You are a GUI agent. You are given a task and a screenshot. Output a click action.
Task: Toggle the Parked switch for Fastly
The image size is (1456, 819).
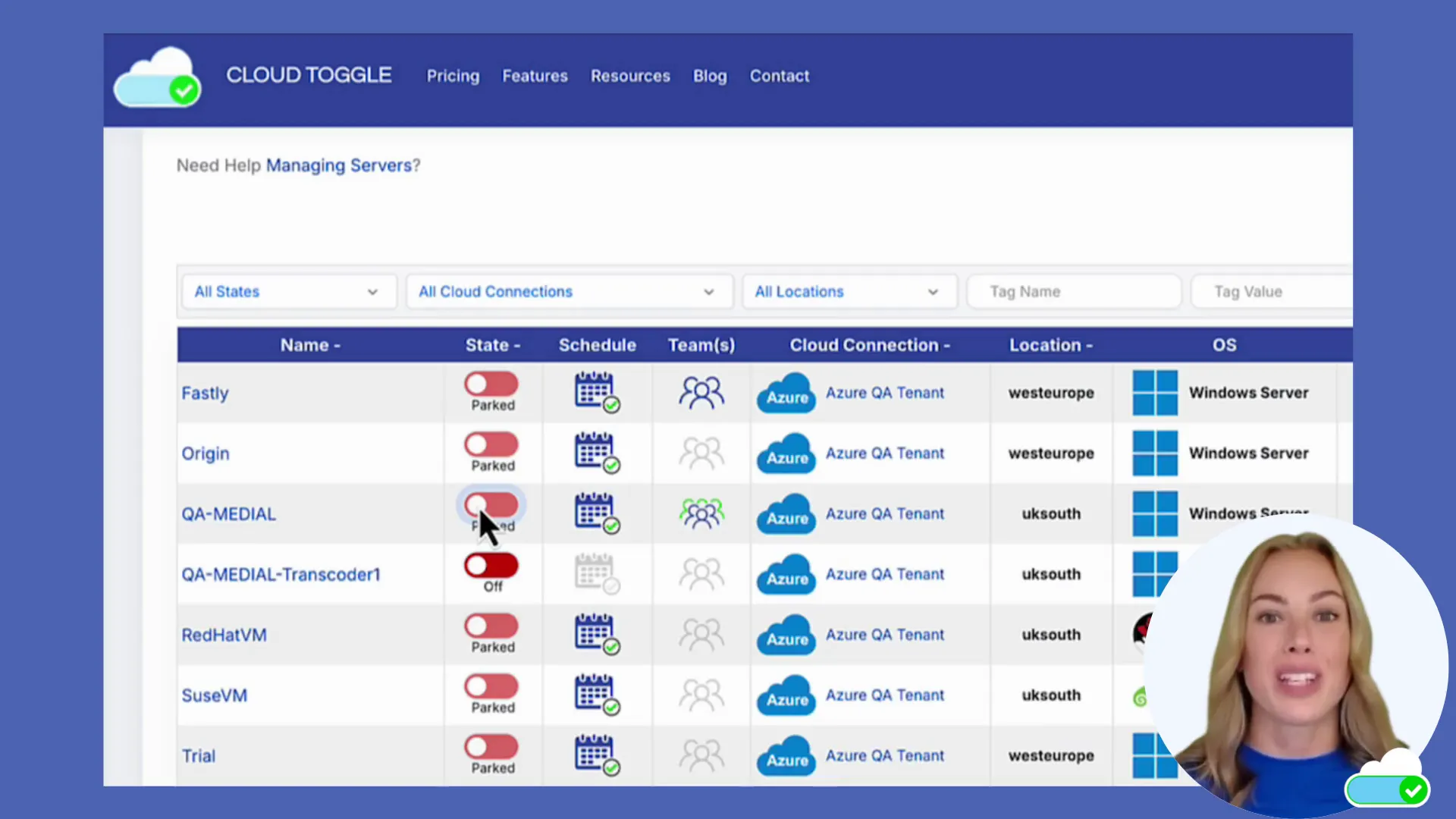[x=491, y=384]
